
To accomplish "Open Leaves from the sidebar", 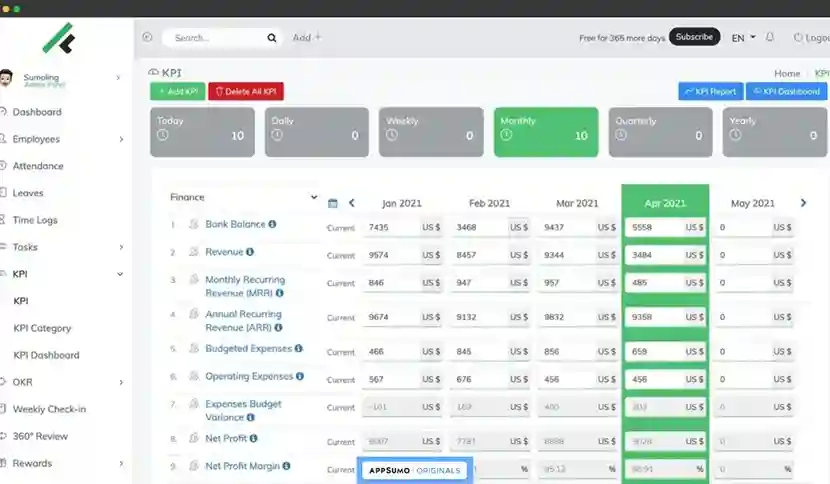I will [28, 193].
